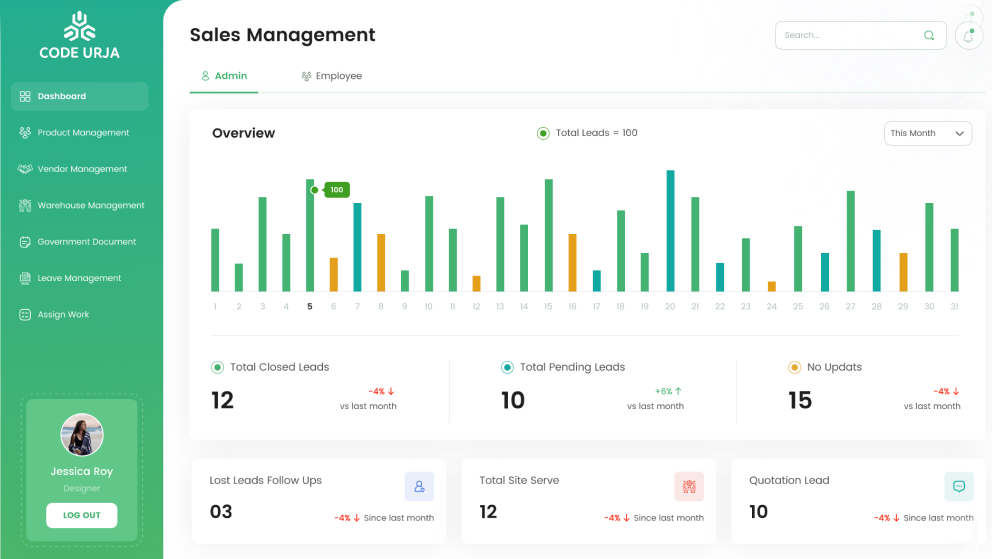
Task: Click the Lost Leads Follow Ups card icon
Action: click(419, 487)
